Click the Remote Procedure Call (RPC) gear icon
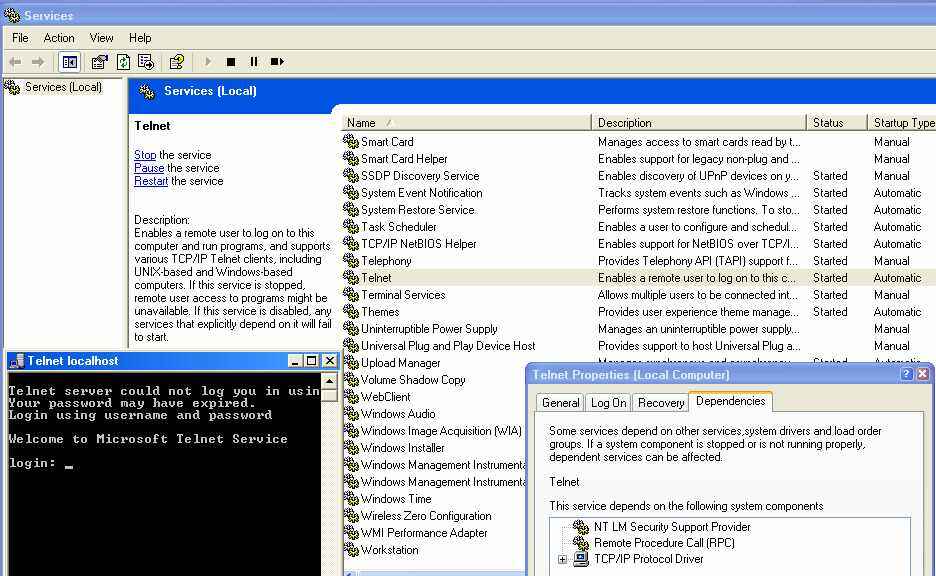The image size is (936, 576). pos(581,543)
